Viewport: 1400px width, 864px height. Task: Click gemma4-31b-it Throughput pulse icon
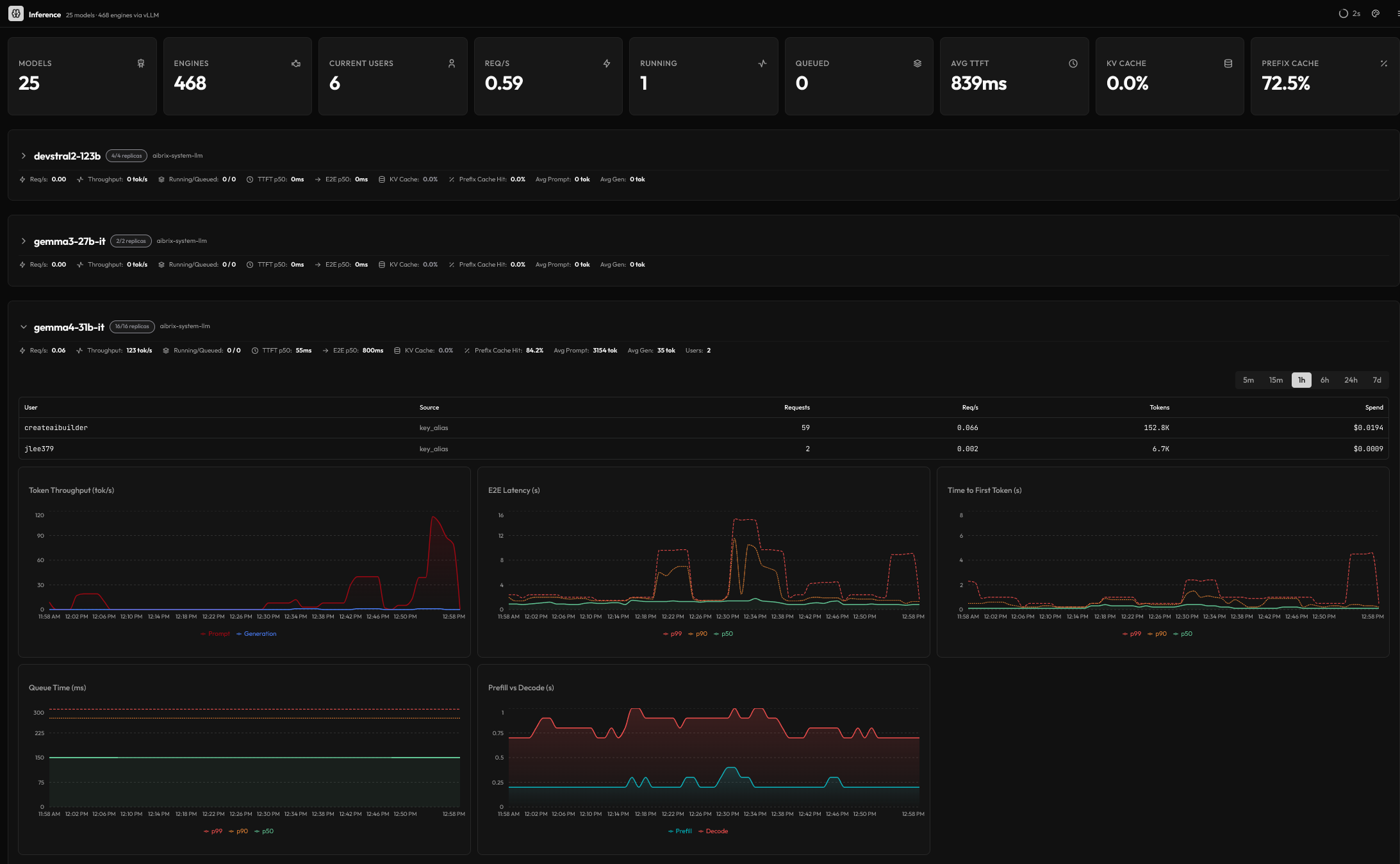coord(79,351)
